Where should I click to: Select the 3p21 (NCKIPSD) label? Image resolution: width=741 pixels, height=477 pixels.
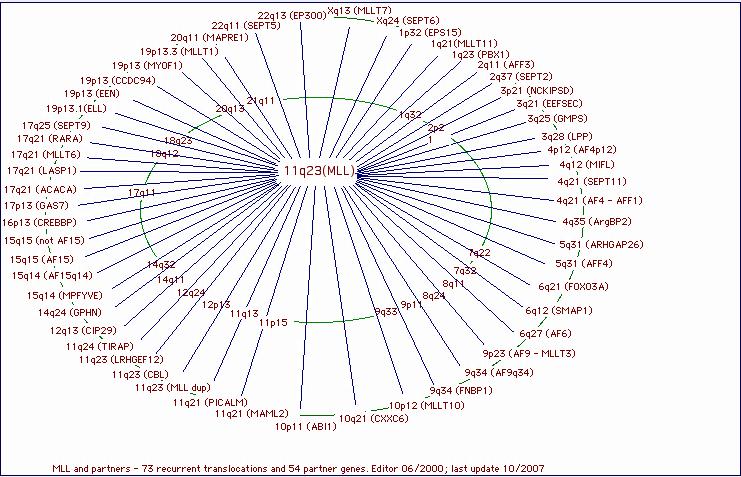tap(537, 90)
